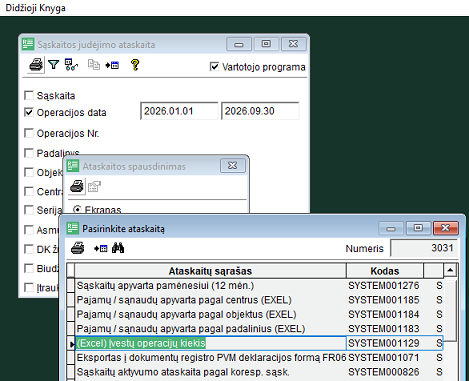Click scrollbar up arrow in report list
This screenshot has height=381, width=469.
point(450,270)
